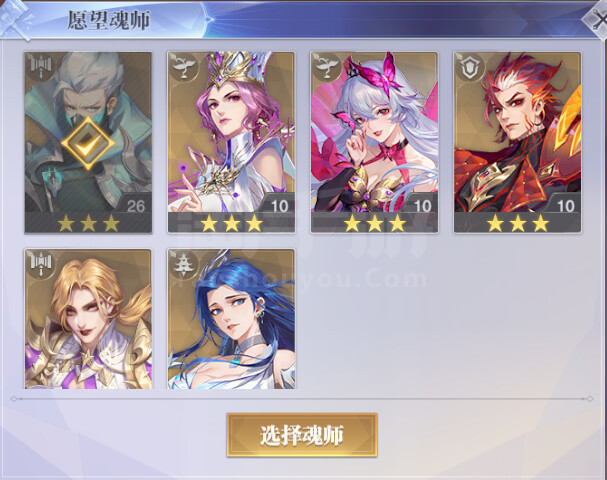
Task: Select the blonde golden-armored soul master card
Action: [88, 319]
